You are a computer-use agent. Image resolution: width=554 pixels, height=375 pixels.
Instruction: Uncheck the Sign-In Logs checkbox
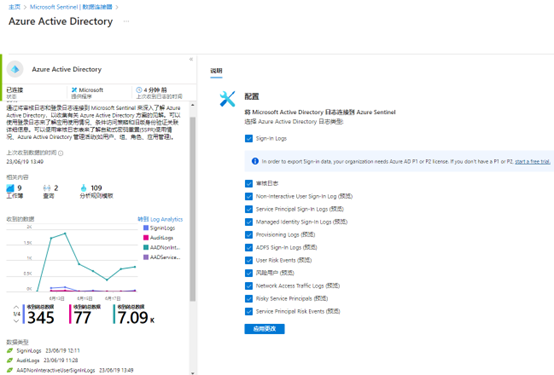(x=249, y=138)
